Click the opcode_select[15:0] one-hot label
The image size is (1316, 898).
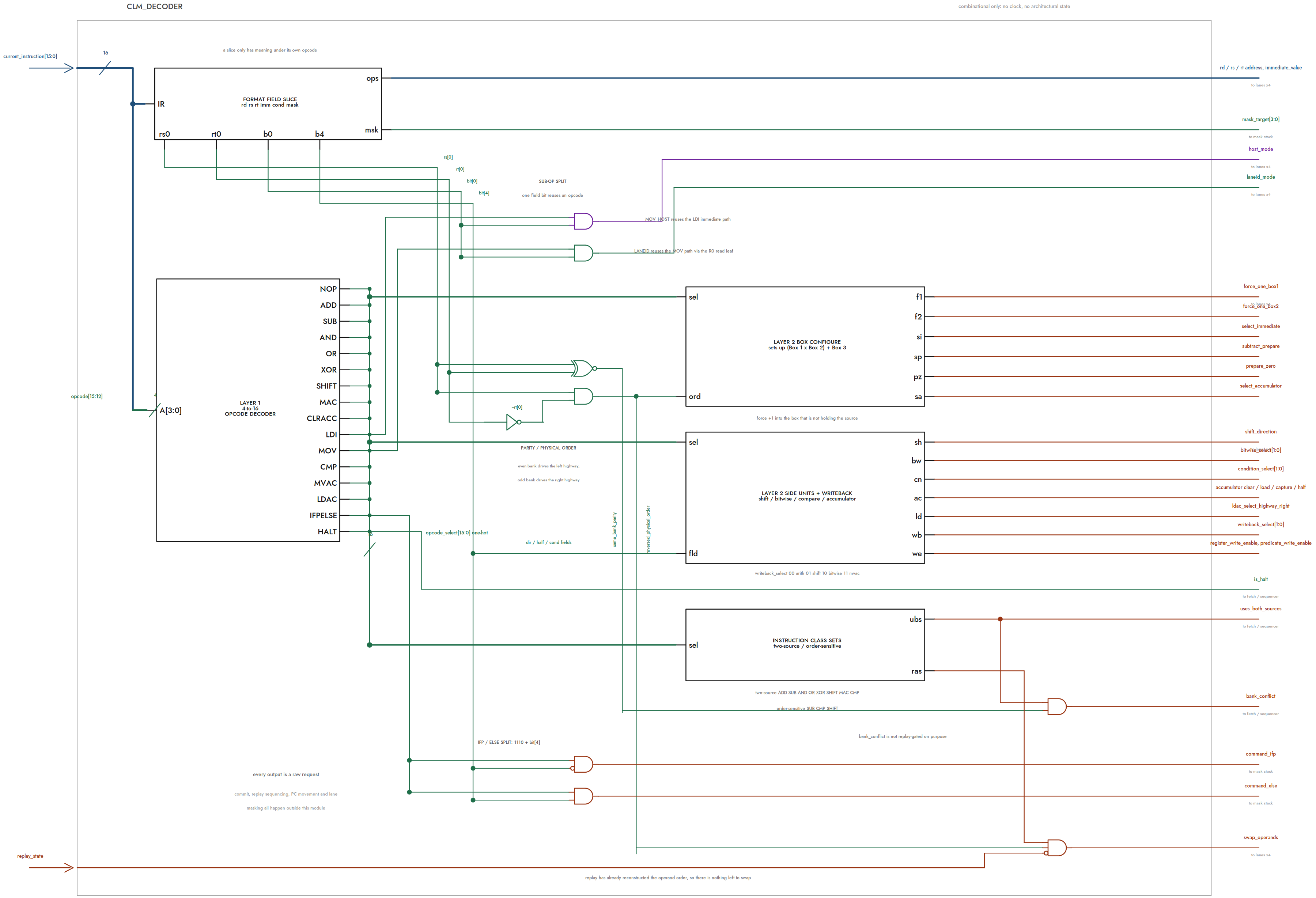pyautogui.click(x=457, y=532)
